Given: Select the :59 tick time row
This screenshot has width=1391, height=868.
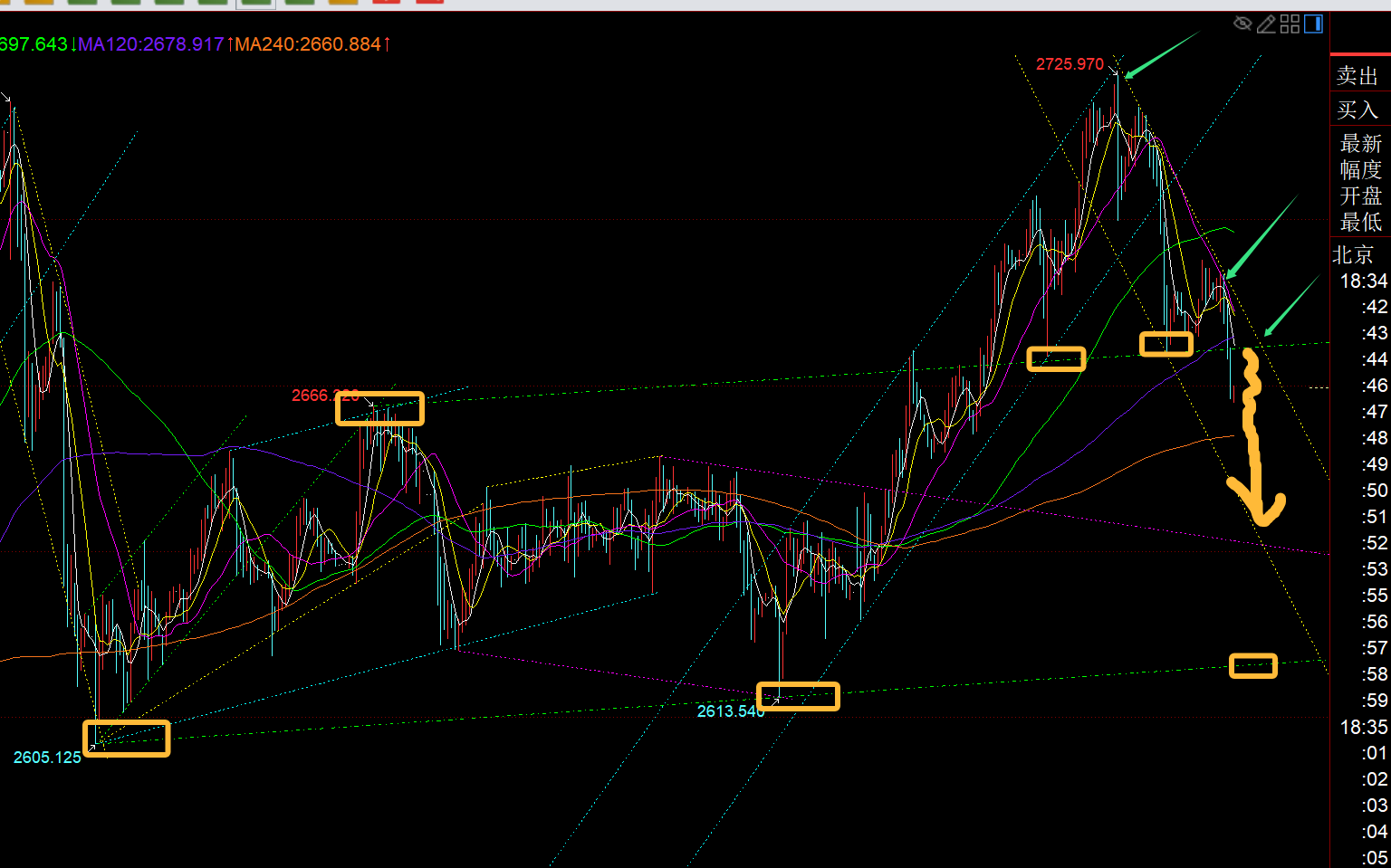Looking at the screenshot, I should 1375,701.
